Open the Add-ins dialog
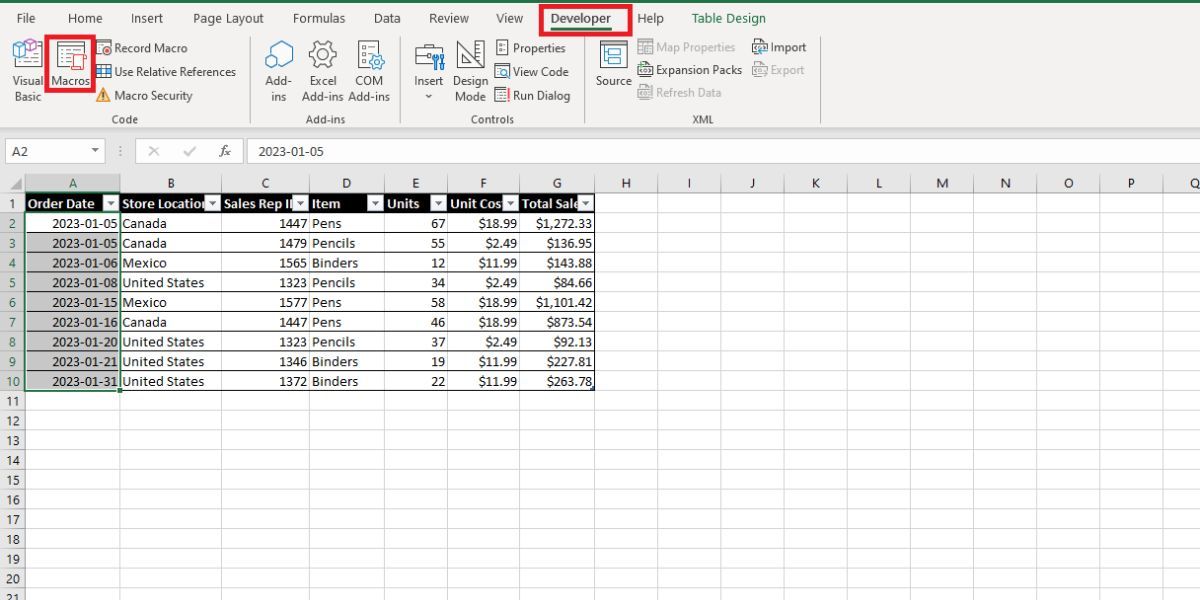 coord(279,70)
